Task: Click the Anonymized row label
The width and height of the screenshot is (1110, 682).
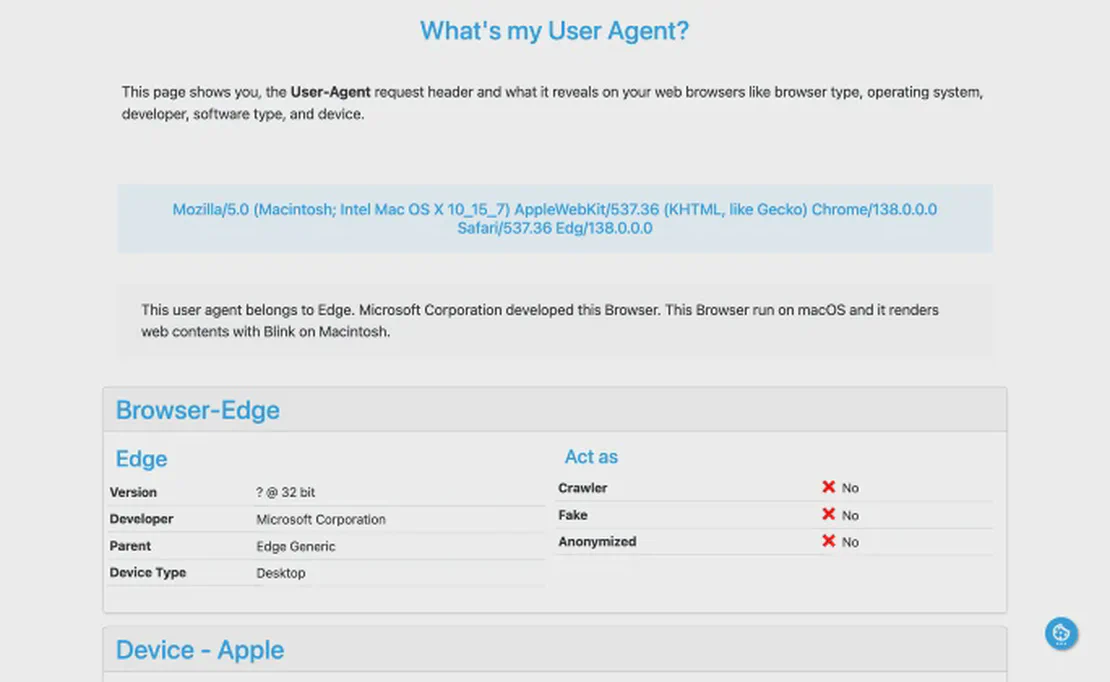Action: (x=597, y=542)
